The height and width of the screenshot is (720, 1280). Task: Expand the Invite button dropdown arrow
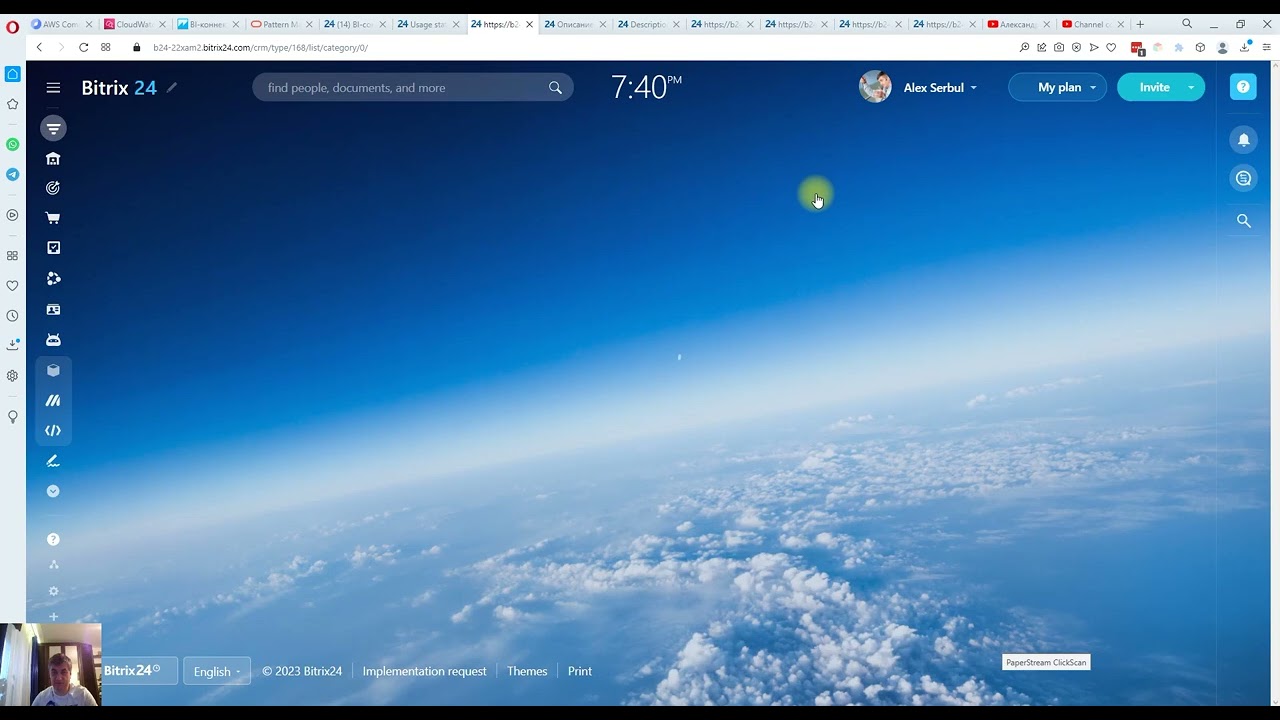tap(1191, 88)
